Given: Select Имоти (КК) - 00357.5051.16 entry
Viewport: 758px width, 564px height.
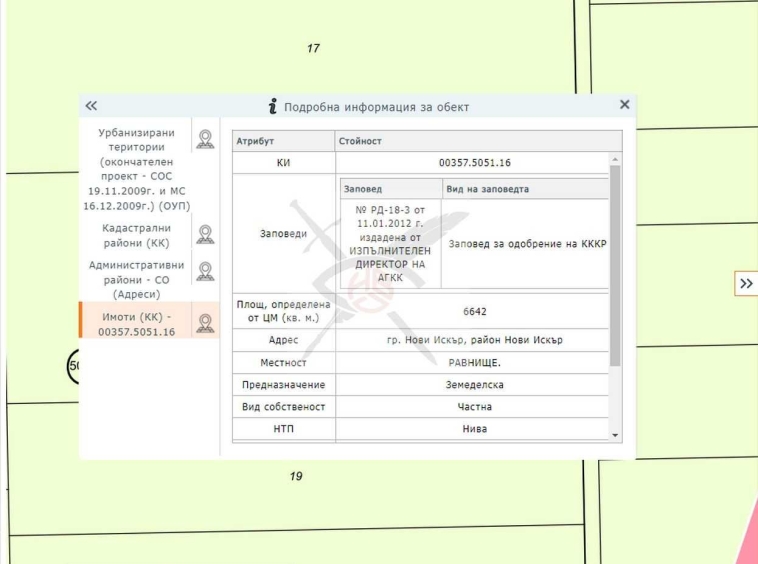Looking at the screenshot, I should coord(136,324).
